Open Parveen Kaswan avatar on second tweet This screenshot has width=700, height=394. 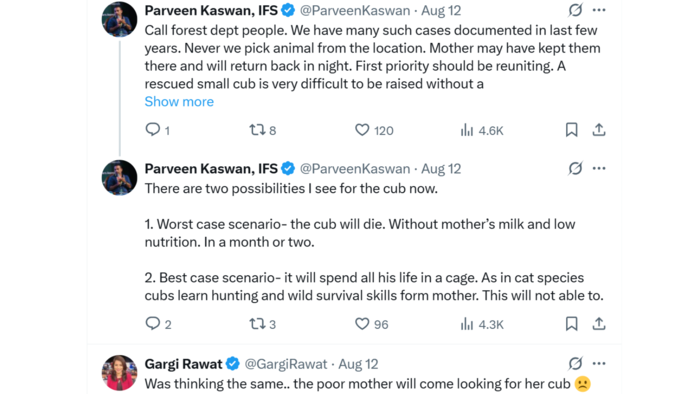pyautogui.click(x=119, y=178)
